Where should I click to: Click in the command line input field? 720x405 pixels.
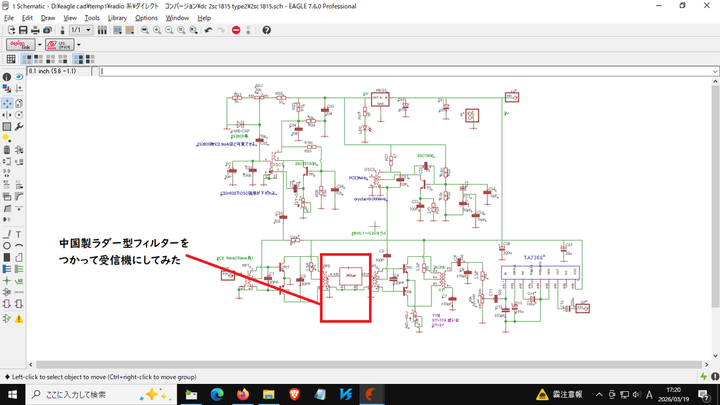pyautogui.click(x=400, y=71)
